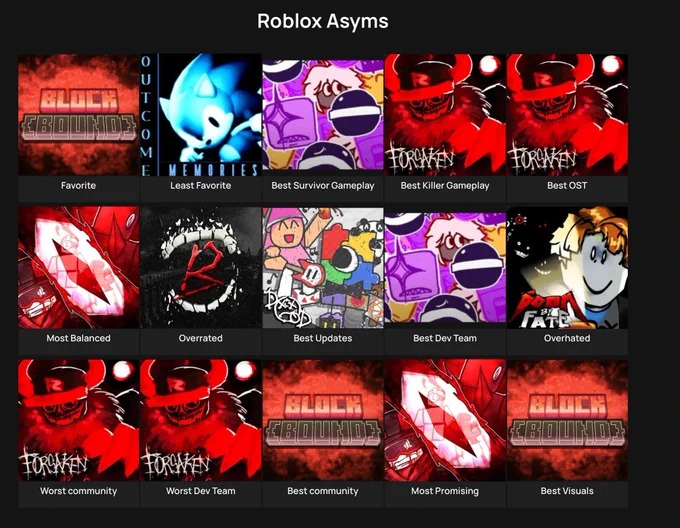680x528 pixels.
Task: Click the 'Favorite' label
Action: click(x=78, y=186)
